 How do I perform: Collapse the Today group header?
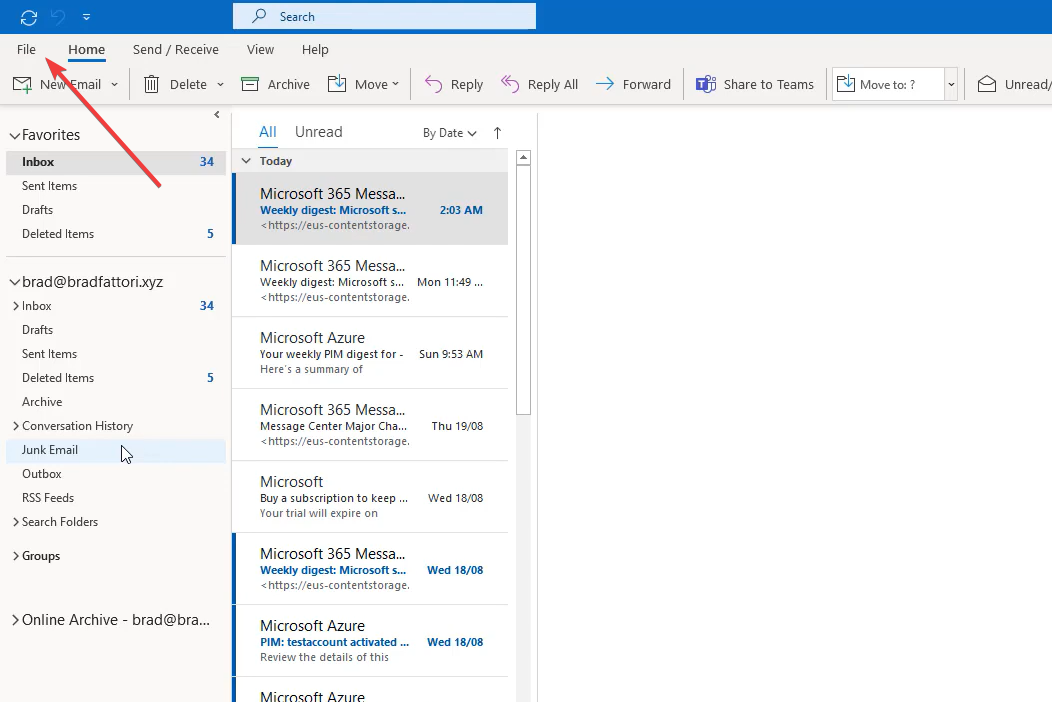[x=246, y=161]
